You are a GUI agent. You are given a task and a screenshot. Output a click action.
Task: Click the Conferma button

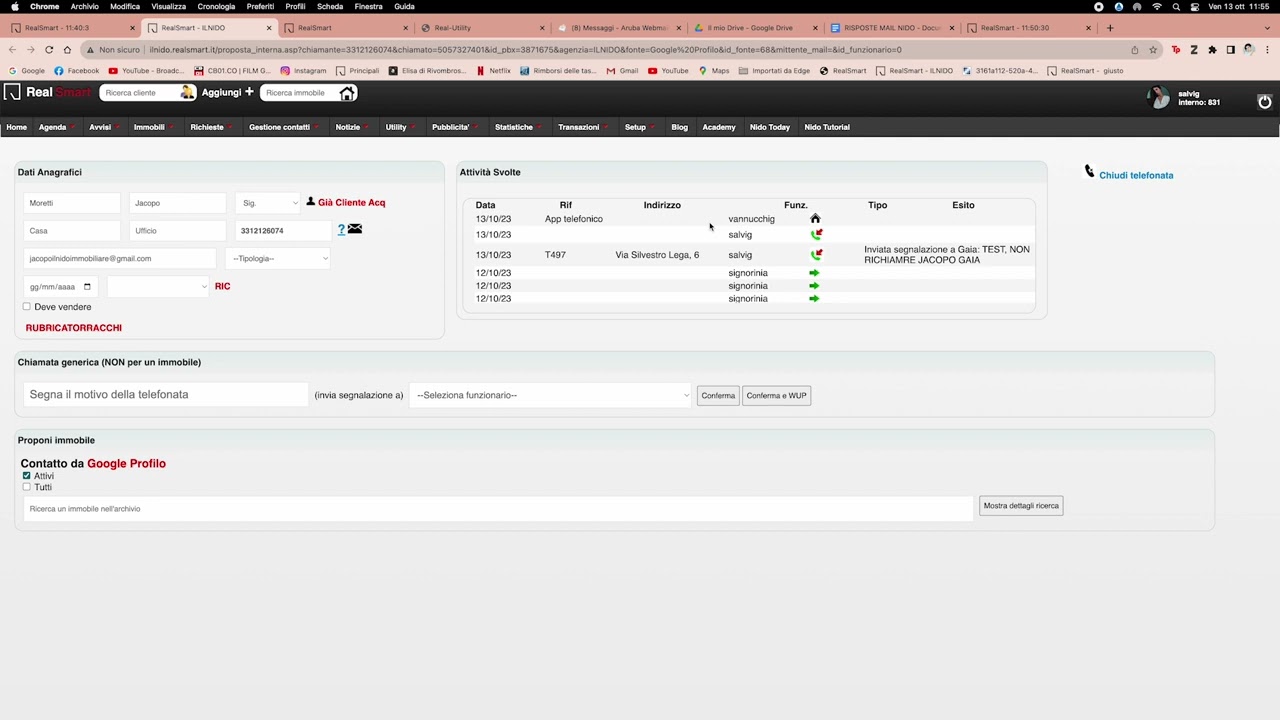pos(718,396)
